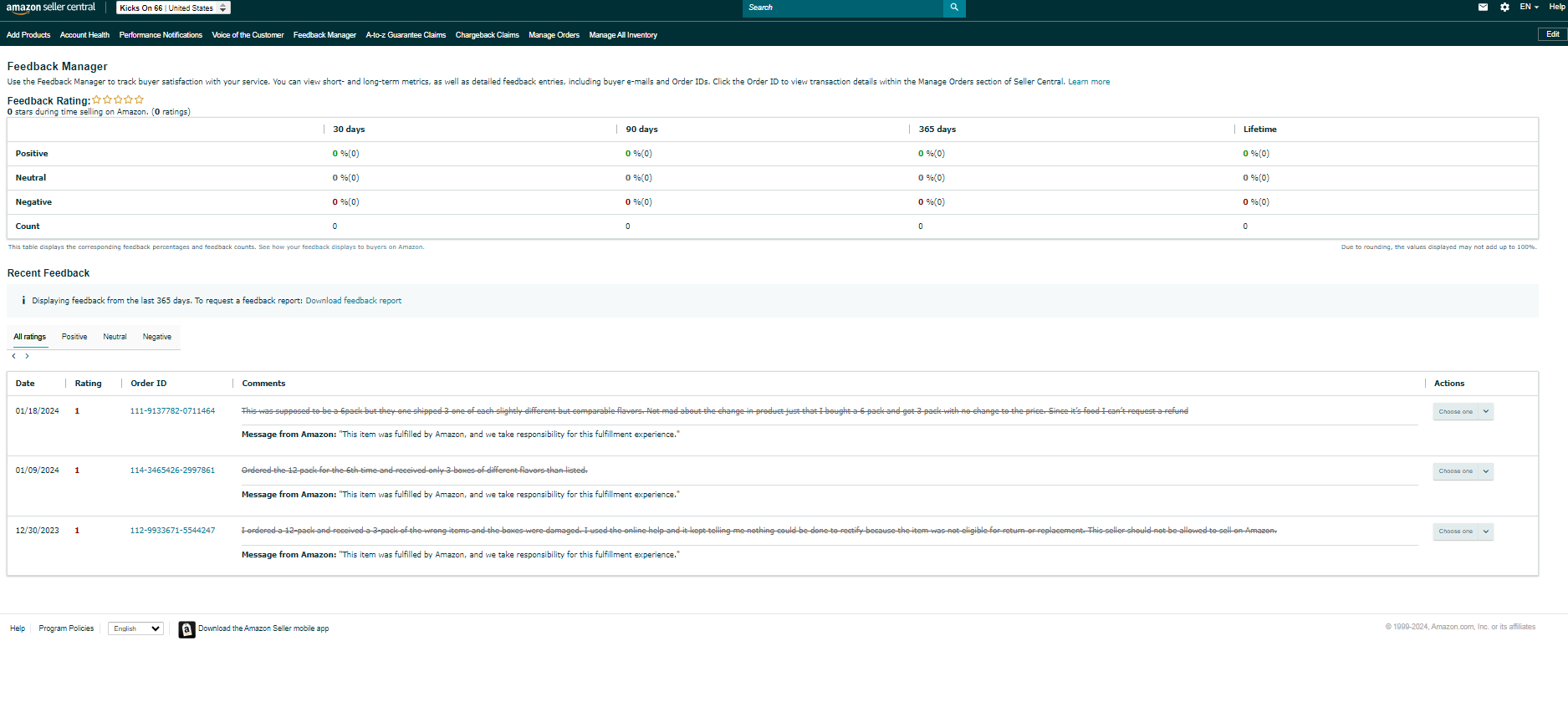Click the Amazon Seller Central logo
Image resolution: width=1568 pixels, height=702 pixels.
[x=51, y=8]
